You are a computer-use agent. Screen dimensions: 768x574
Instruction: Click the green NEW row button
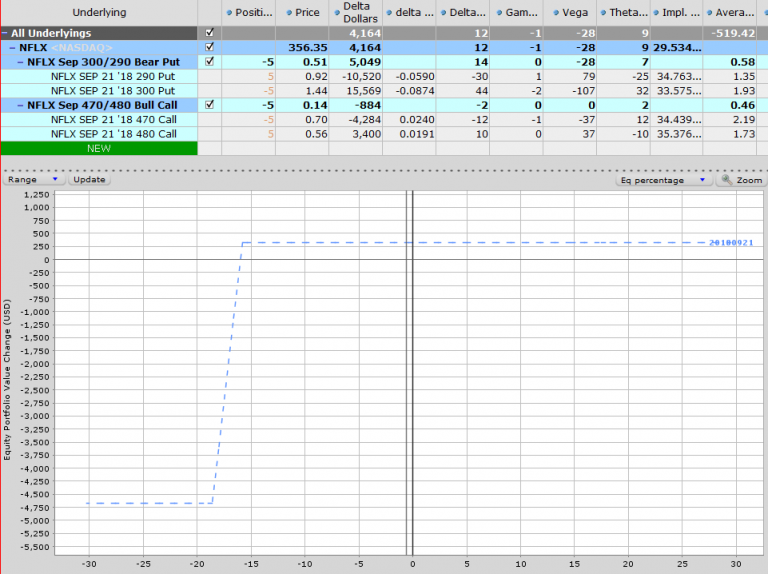pyautogui.click(x=99, y=148)
